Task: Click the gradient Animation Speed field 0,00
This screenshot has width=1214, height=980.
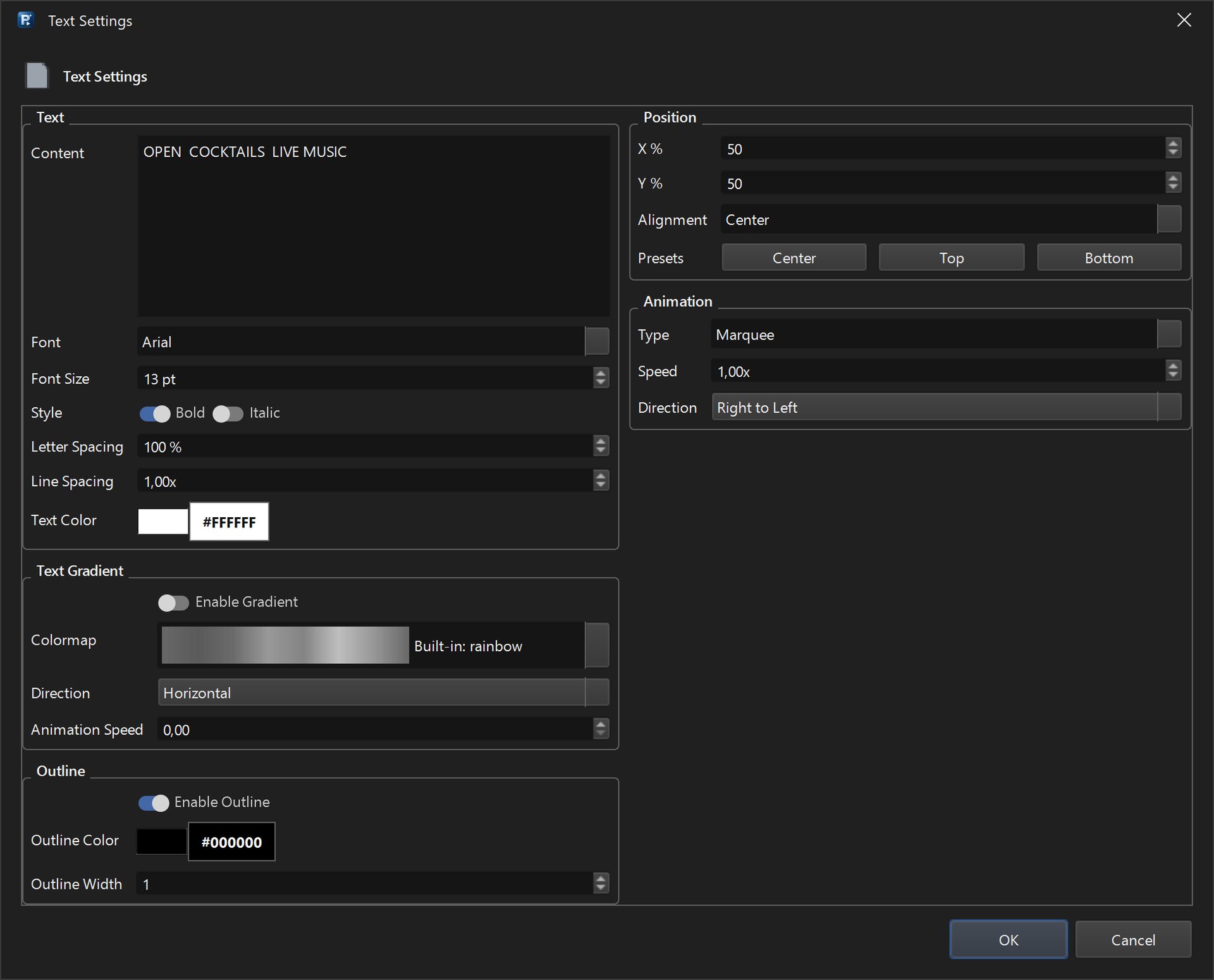Action: click(x=375, y=729)
